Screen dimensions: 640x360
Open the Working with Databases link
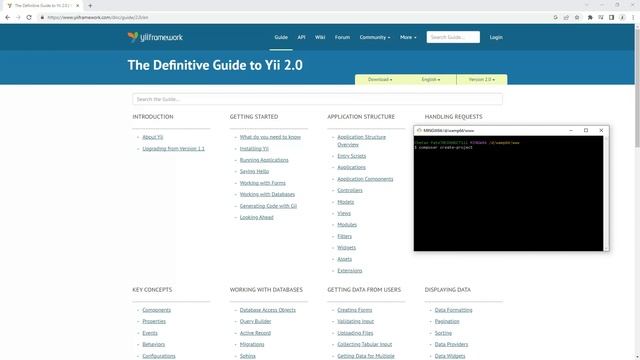(x=267, y=194)
